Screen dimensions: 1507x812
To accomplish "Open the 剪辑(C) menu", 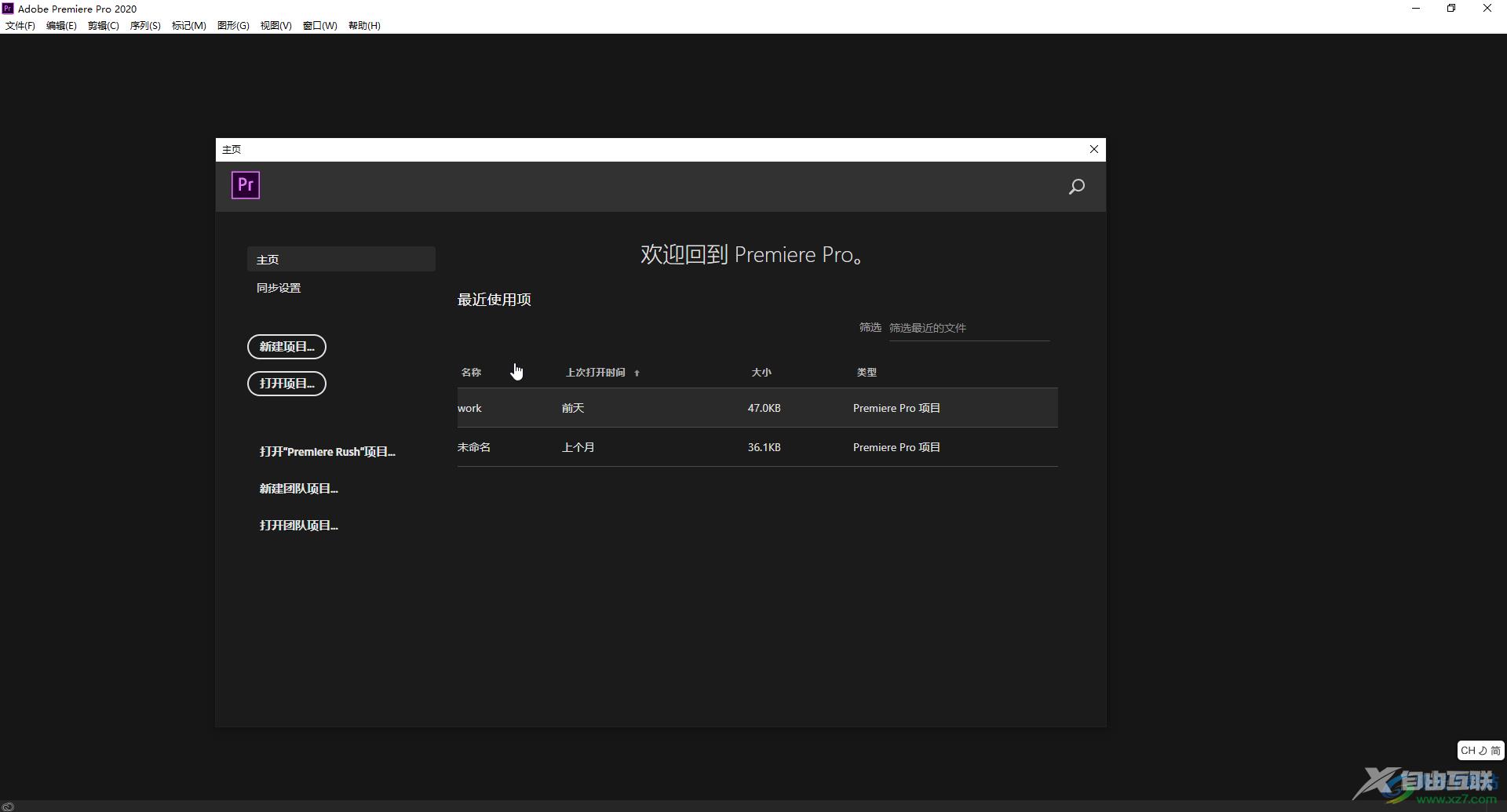I will click(x=104, y=25).
